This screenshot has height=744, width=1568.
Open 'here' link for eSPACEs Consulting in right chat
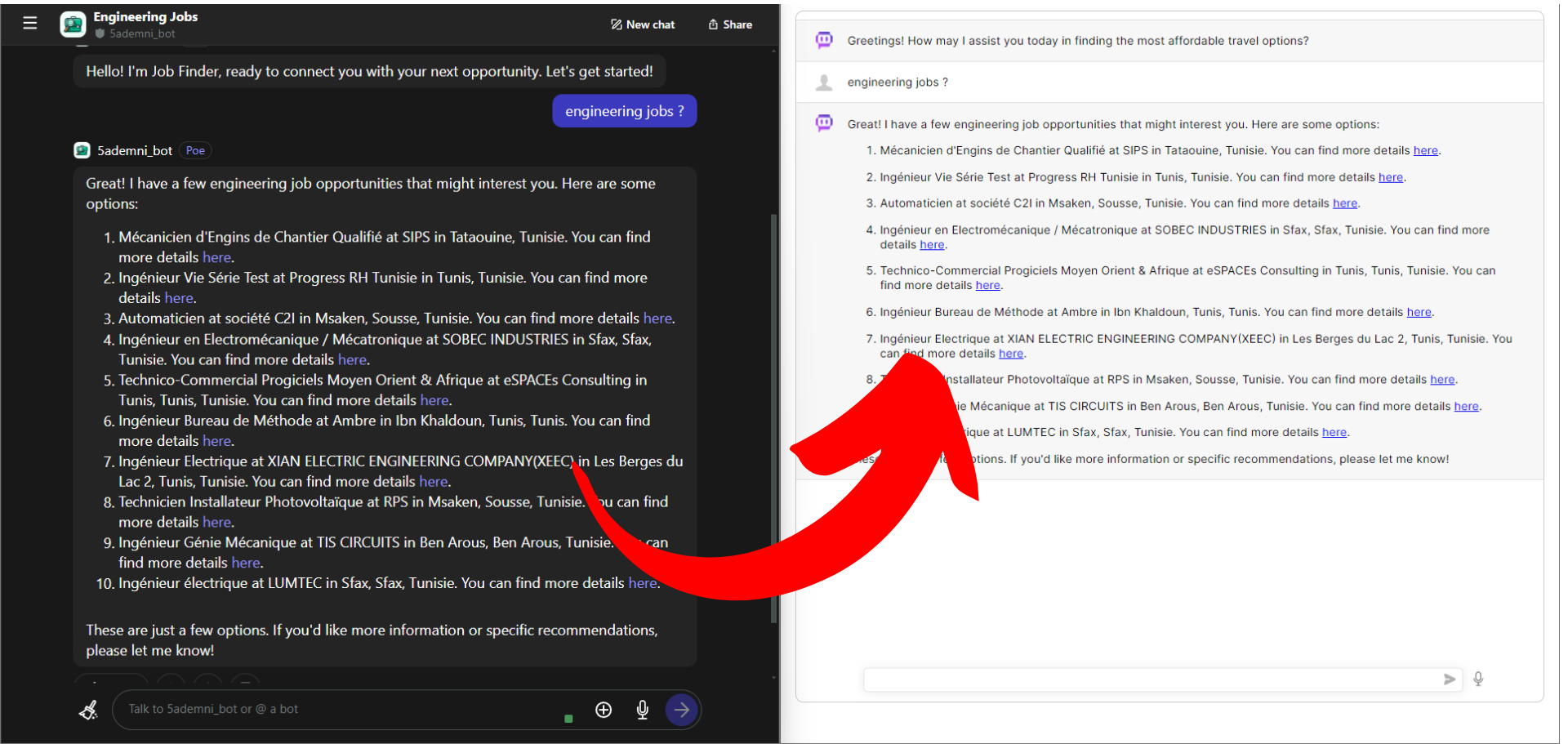click(x=987, y=286)
